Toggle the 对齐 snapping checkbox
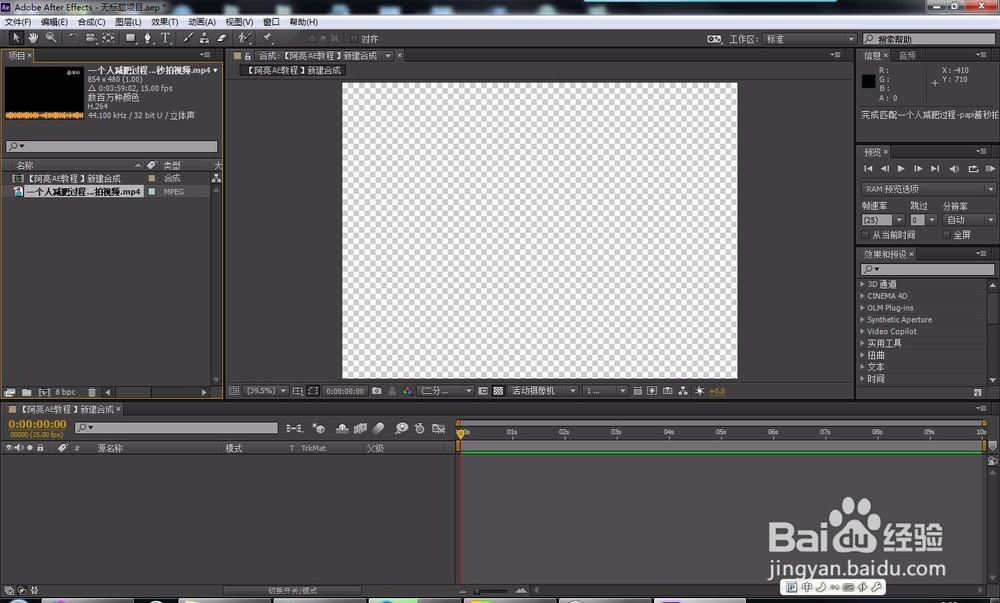The image size is (1000, 603). click(x=354, y=39)
